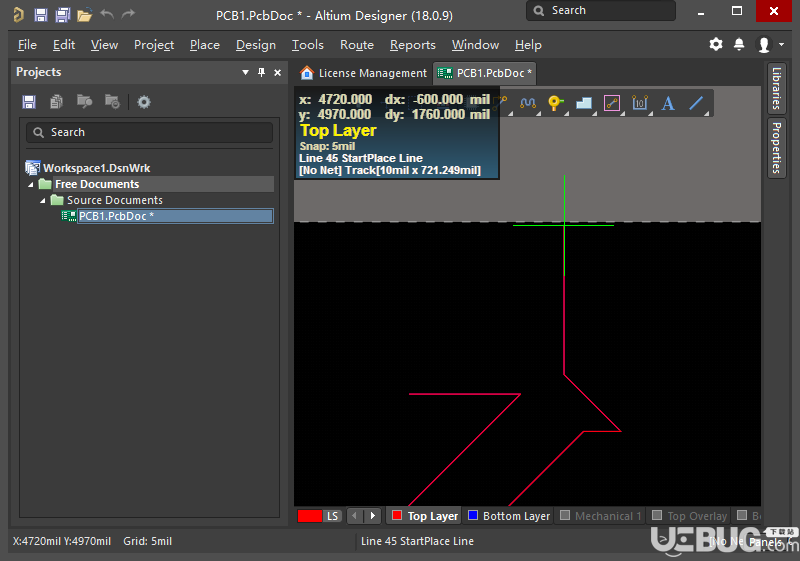Open the Design menu
Image resolution: width=800 pixels, height=561 pixels.
point(256,45)
